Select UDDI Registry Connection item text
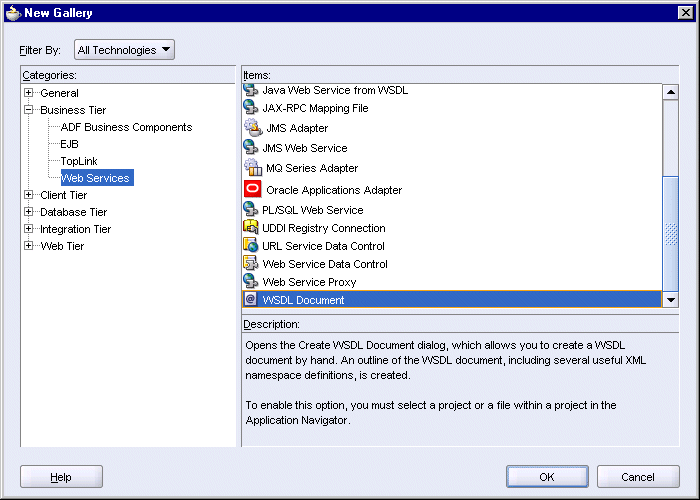 324,228
